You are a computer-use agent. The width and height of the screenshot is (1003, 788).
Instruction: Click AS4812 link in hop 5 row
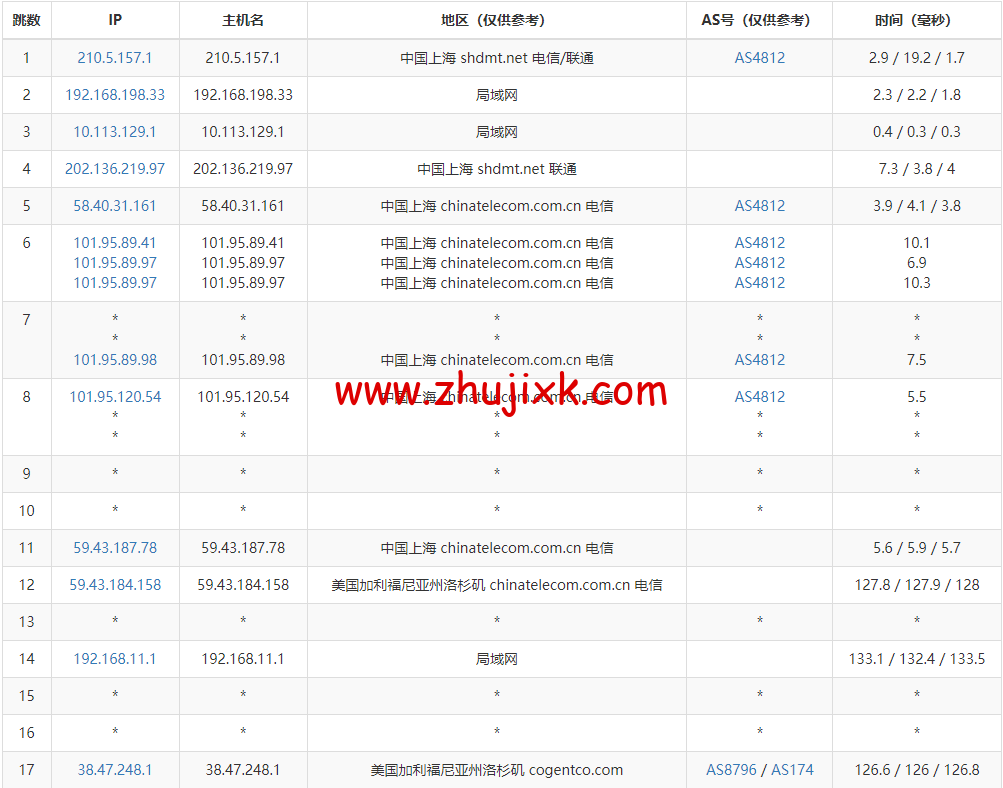(760, 206)
